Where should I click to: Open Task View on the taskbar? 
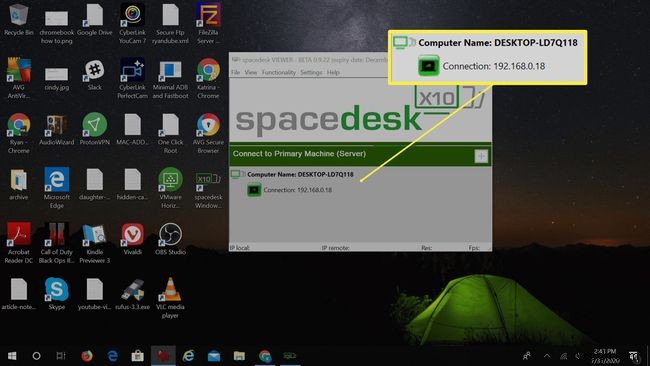[x=61, y=356]
